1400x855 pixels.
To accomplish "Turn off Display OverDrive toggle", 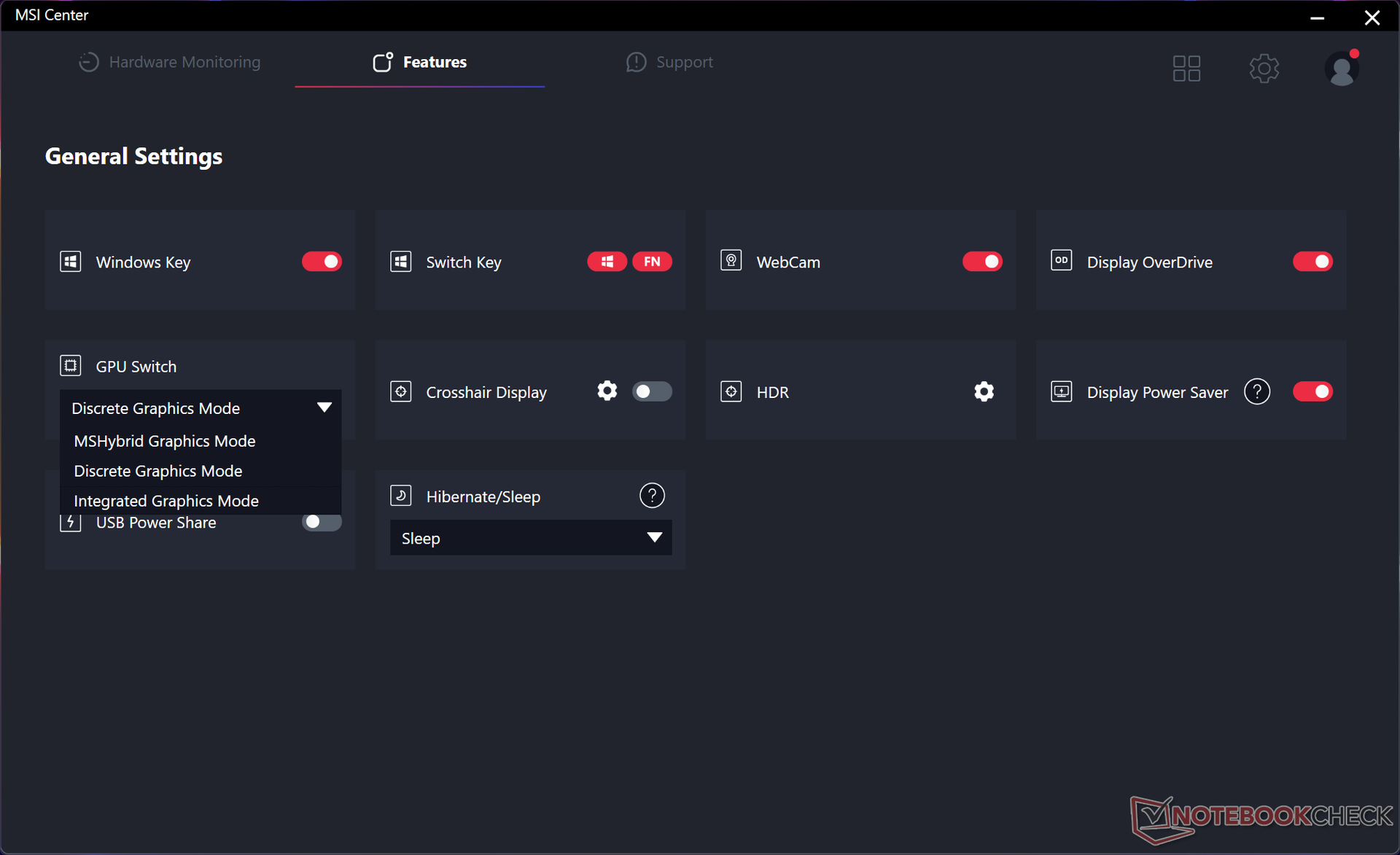I will (x=1312, y=262).
